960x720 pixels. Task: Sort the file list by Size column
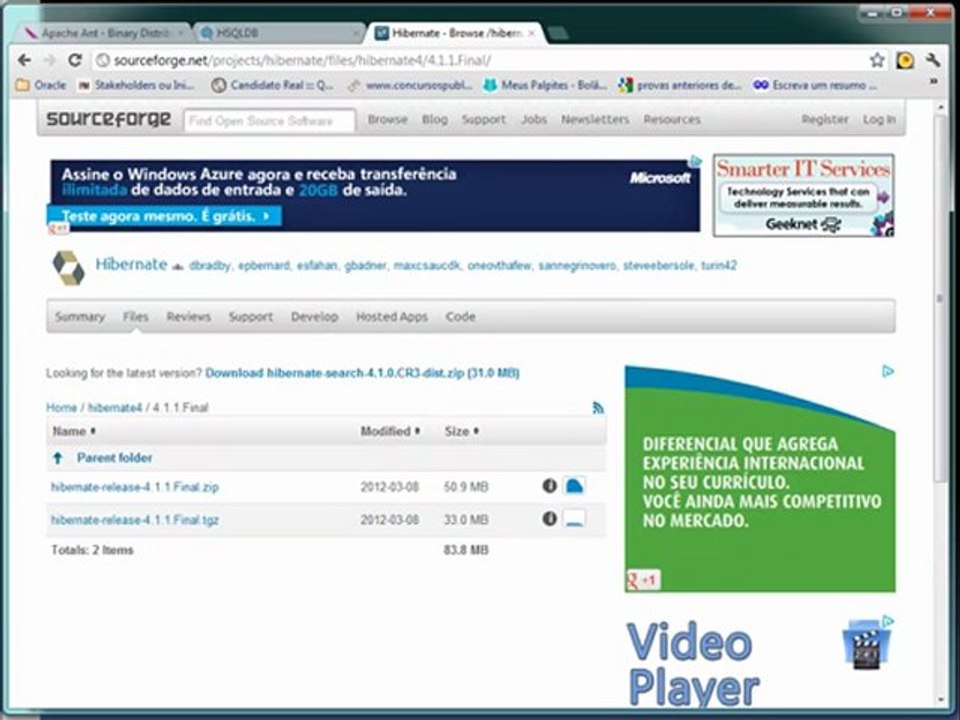pos(462,431)
